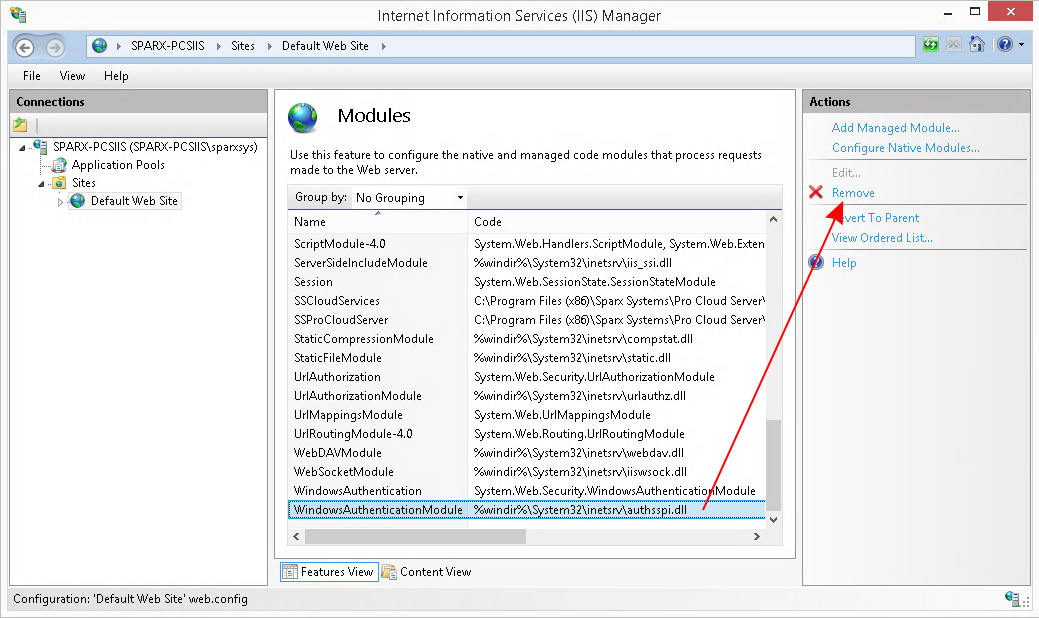Click the connect icon in Connections toolbar
This screenshot has height=618, width=1039.
[x=20, y=125]
